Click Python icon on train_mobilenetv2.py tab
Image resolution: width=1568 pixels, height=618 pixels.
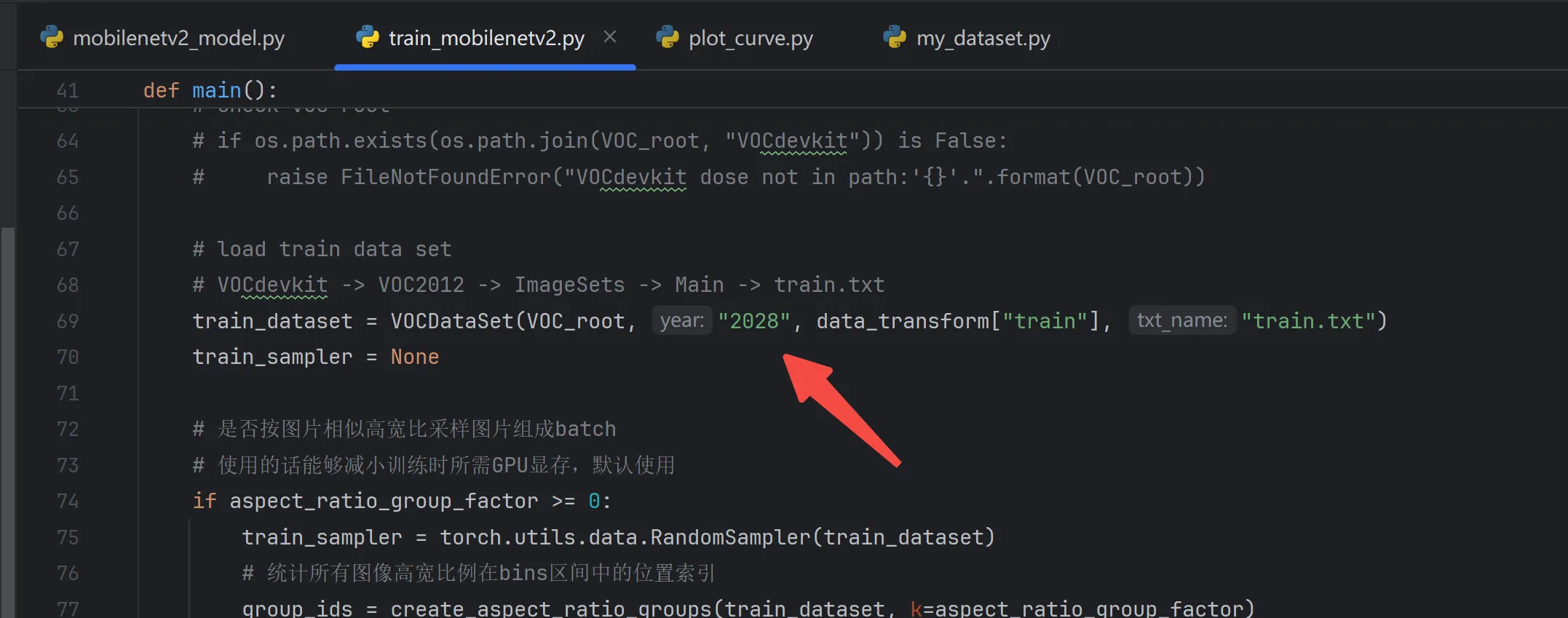tap(368, 37)
